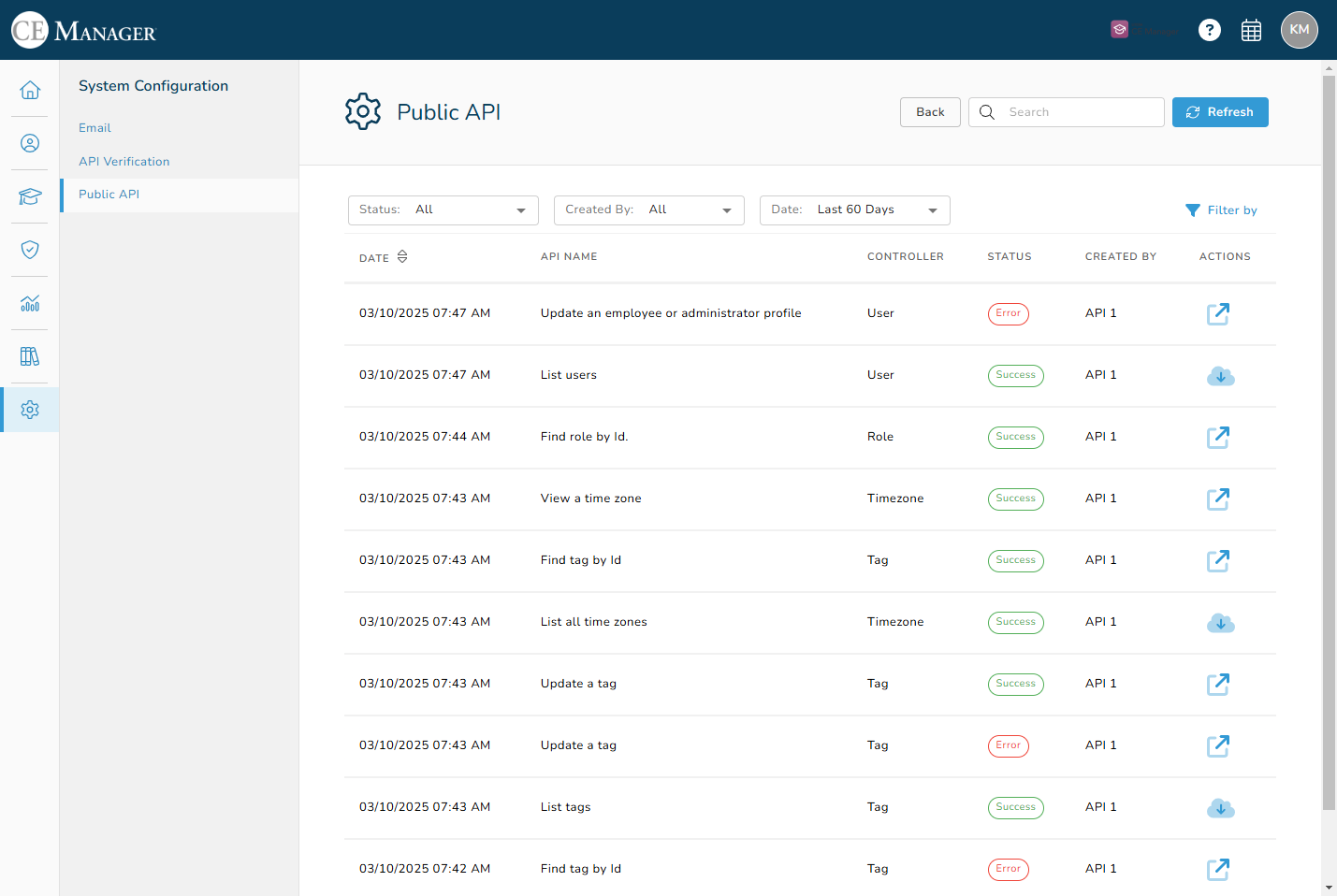Open the calendar icon in header
1337x896 pixels.
pos(1251,30)
